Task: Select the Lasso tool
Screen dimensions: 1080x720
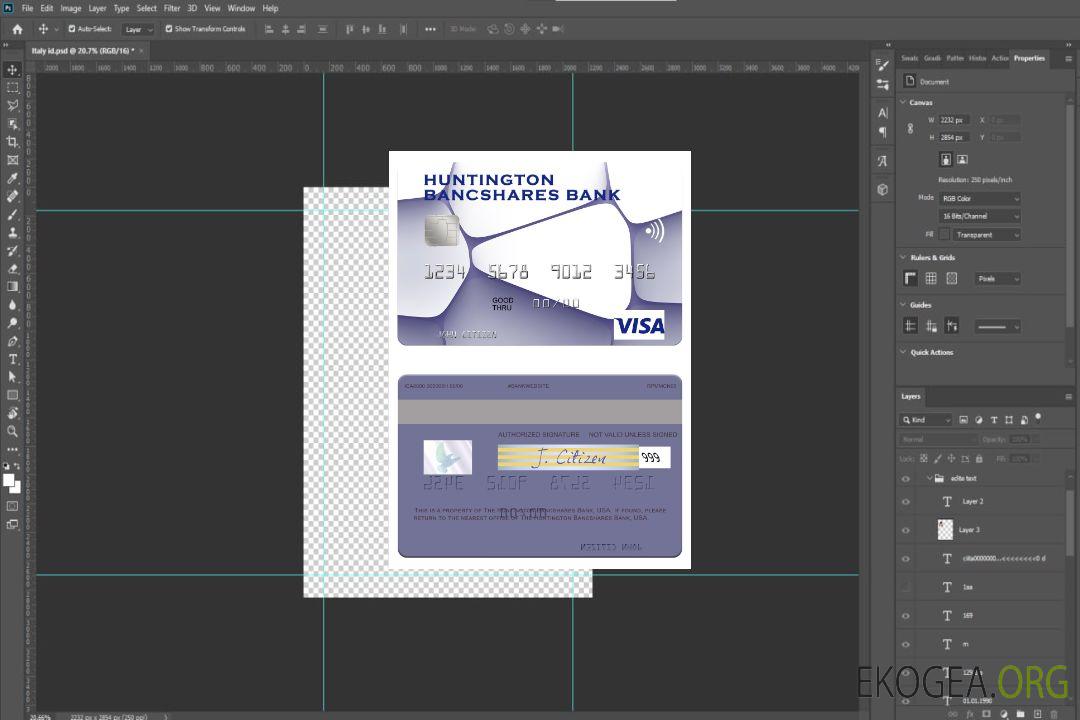Action: [12, 105]
